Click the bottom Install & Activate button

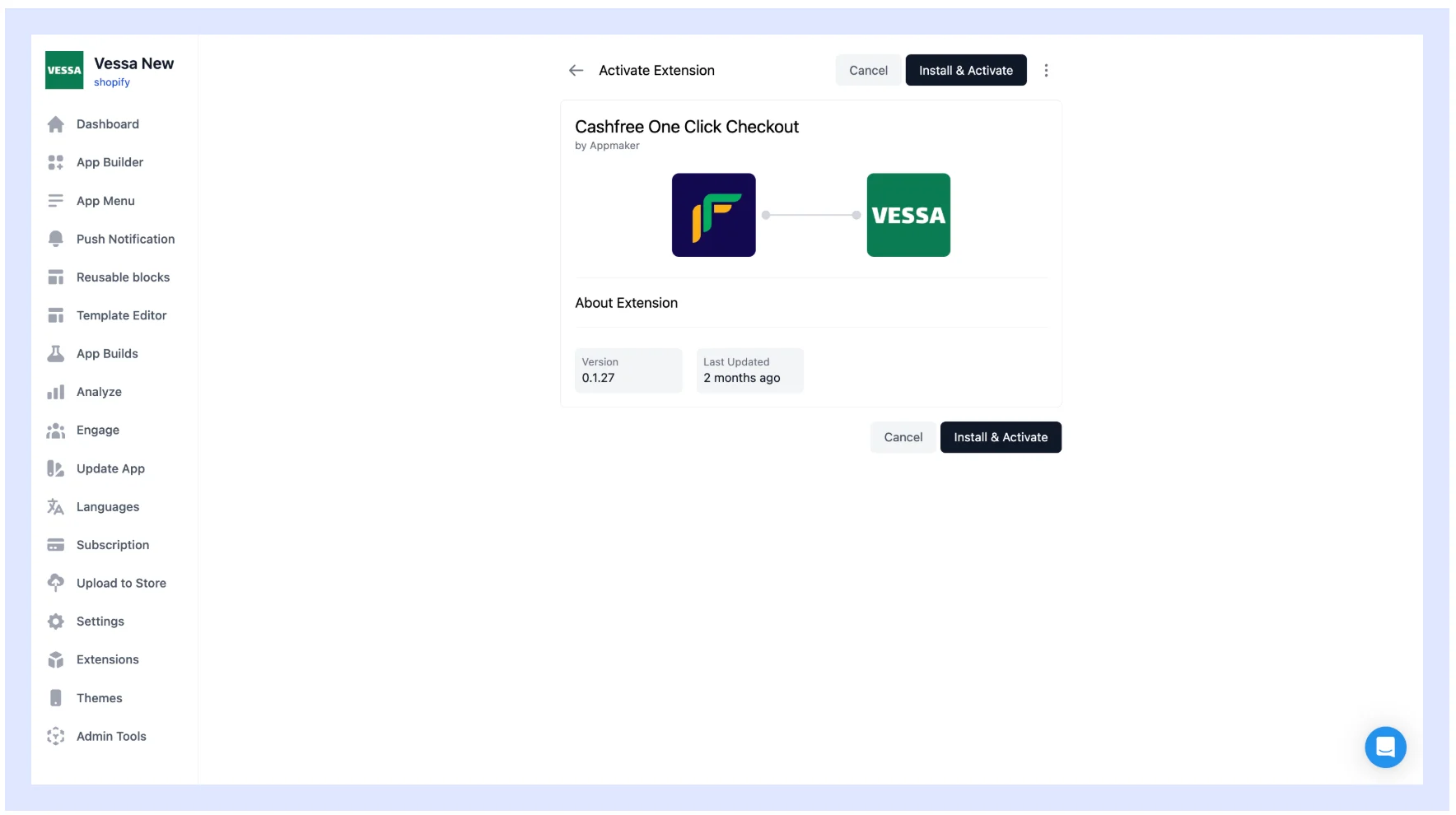coord(1001,437)
